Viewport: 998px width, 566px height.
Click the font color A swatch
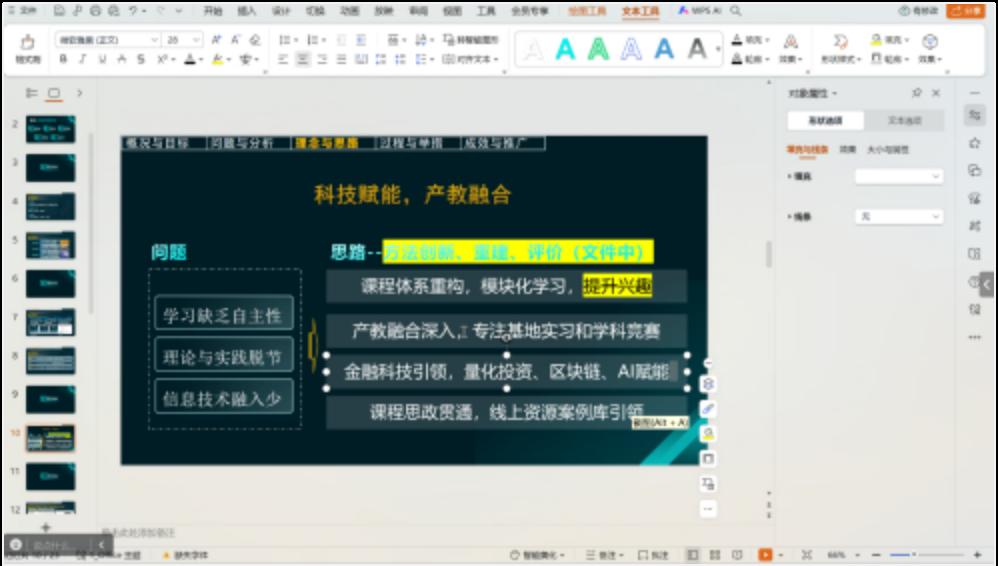click(189, 60)
